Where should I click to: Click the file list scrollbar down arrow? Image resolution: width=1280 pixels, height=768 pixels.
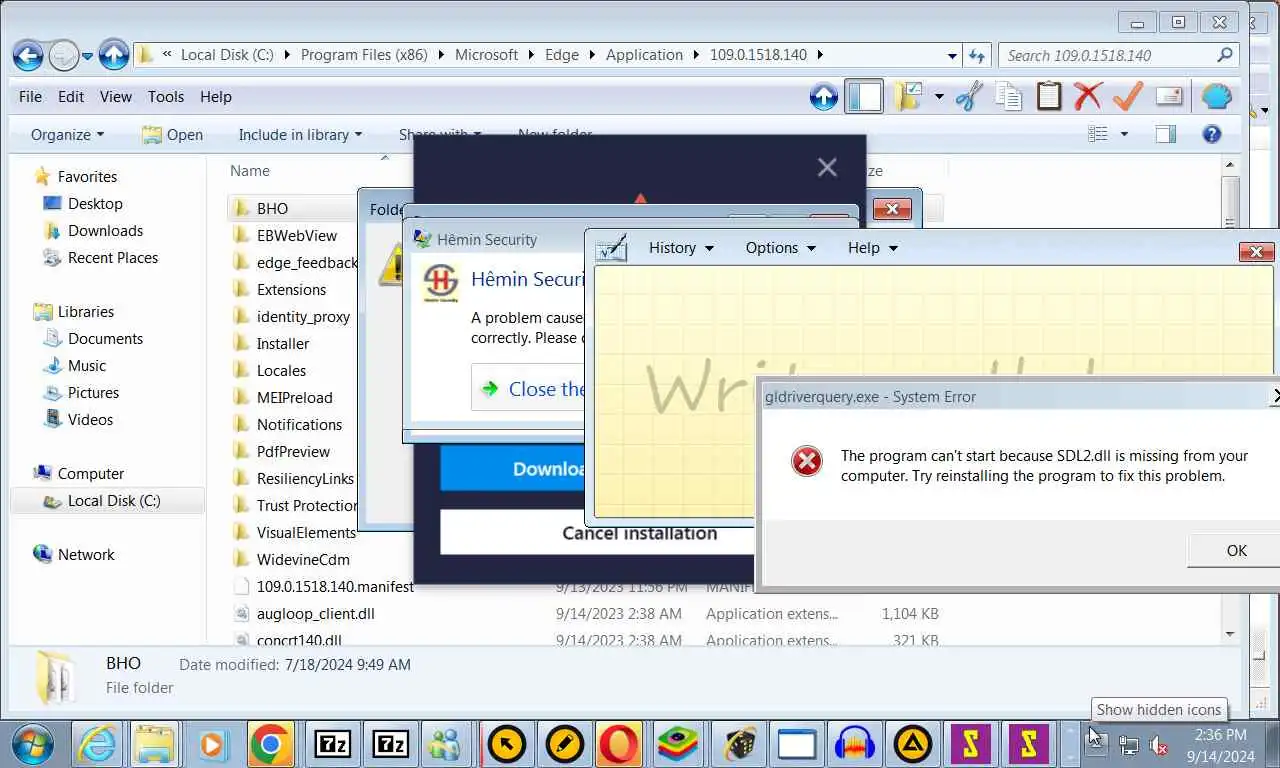tap(1230, 633)
